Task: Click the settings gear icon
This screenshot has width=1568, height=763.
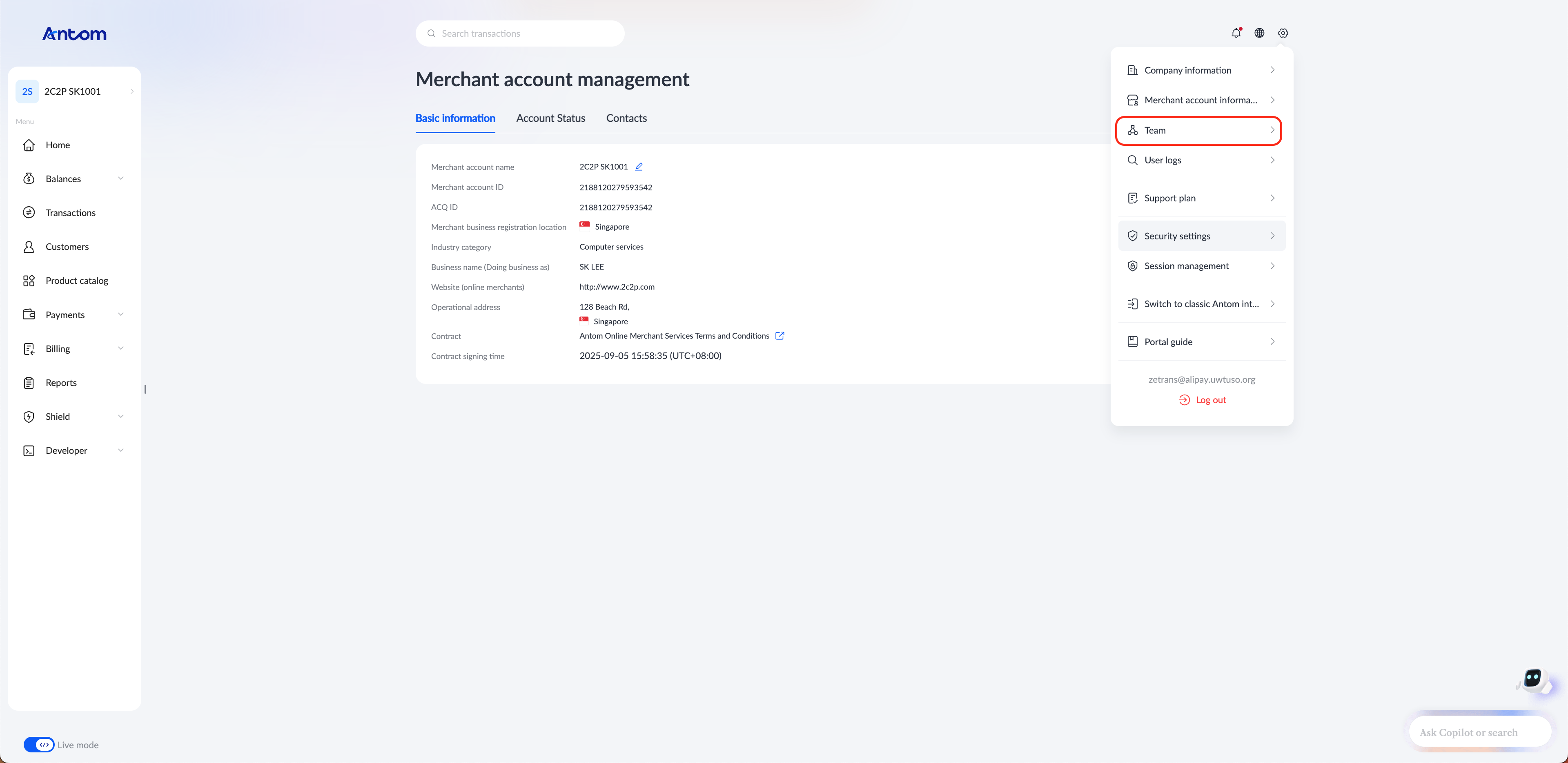Action: click(1283, 33)
